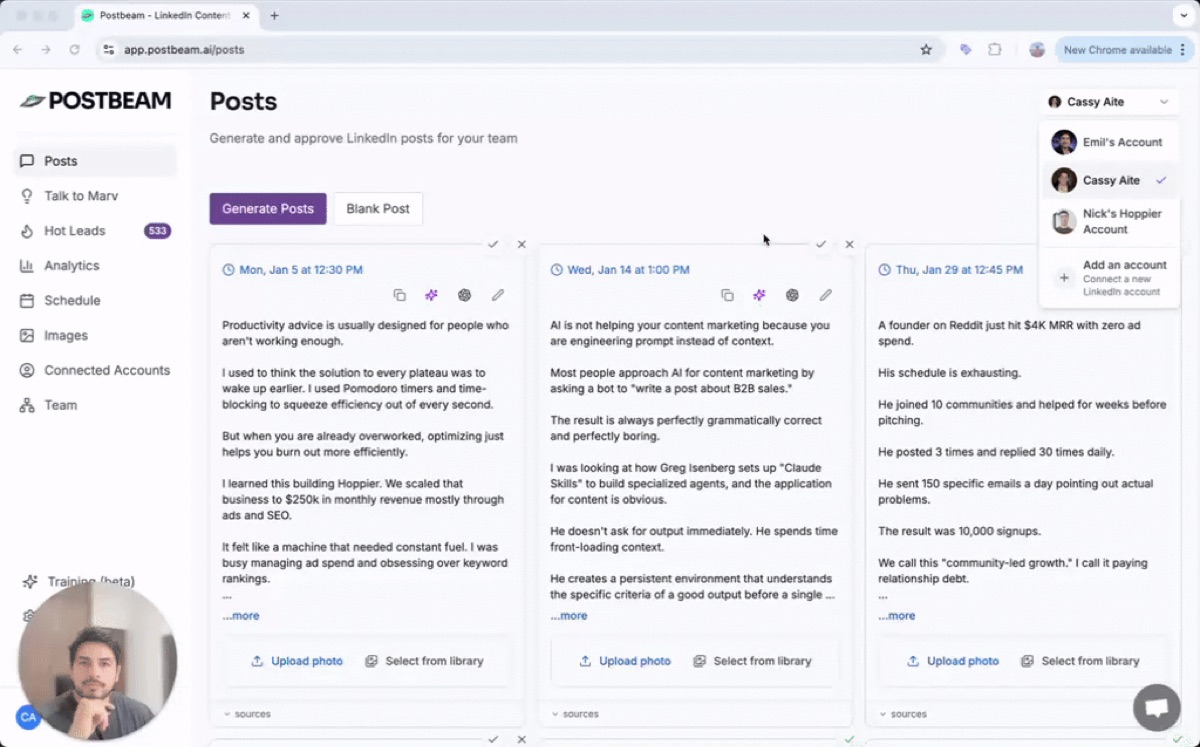Upload photo to the Jan 29 post
Screen dimensions: 1200x747
tap(953, 661)
